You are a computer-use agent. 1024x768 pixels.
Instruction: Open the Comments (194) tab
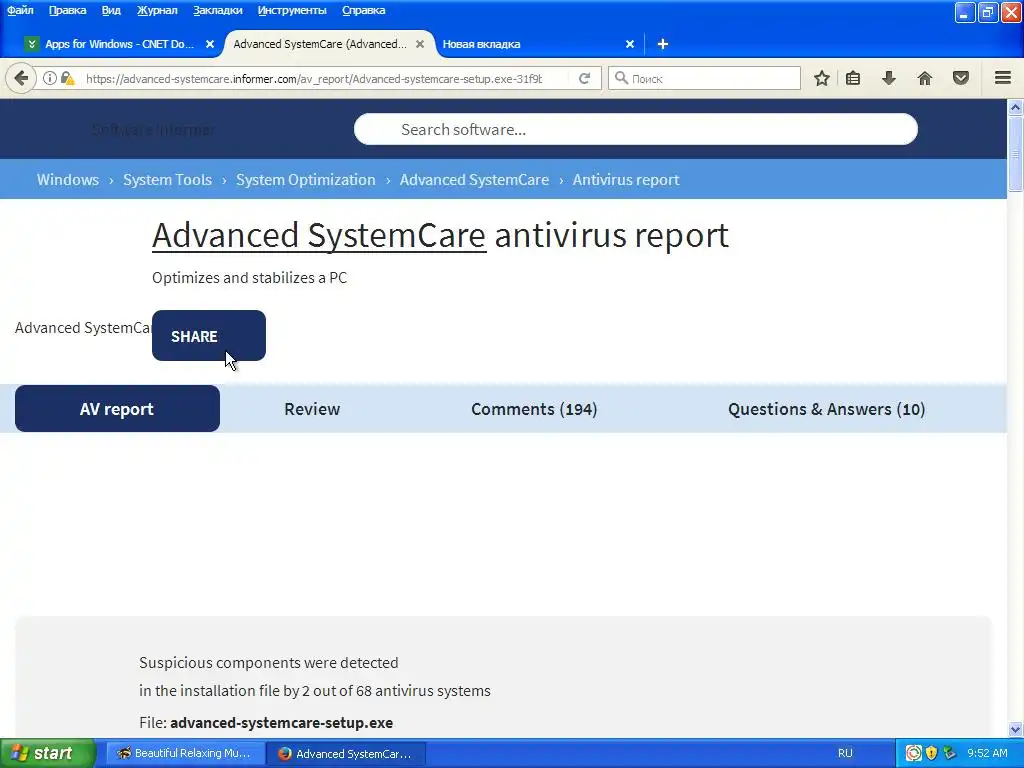click(534, 409)
